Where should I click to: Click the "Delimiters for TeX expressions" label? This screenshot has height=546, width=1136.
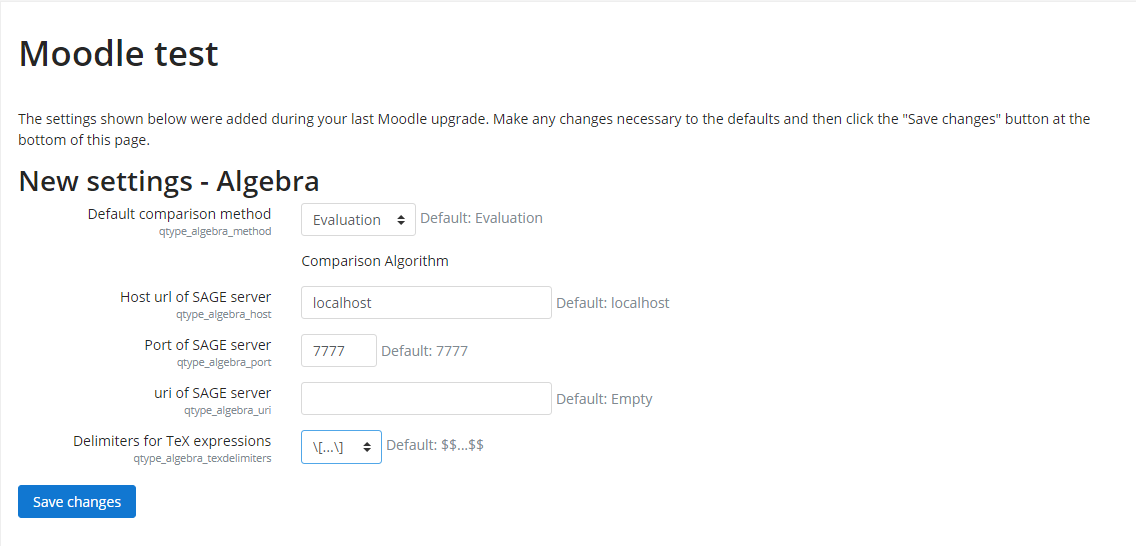[172, 441]
